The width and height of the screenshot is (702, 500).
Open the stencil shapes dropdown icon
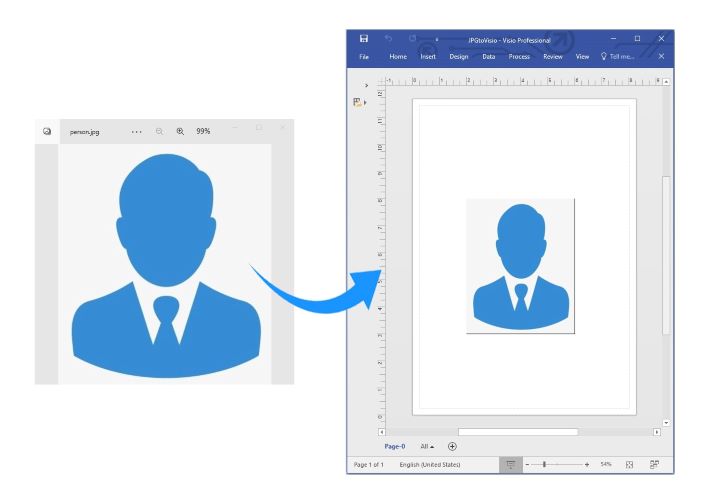click(358, 102)
